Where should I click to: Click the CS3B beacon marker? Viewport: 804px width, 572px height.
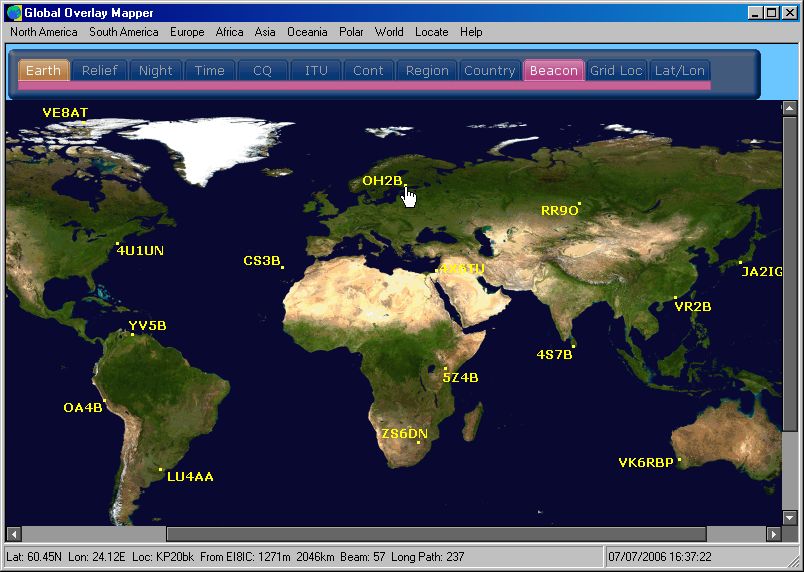point(283,267)
